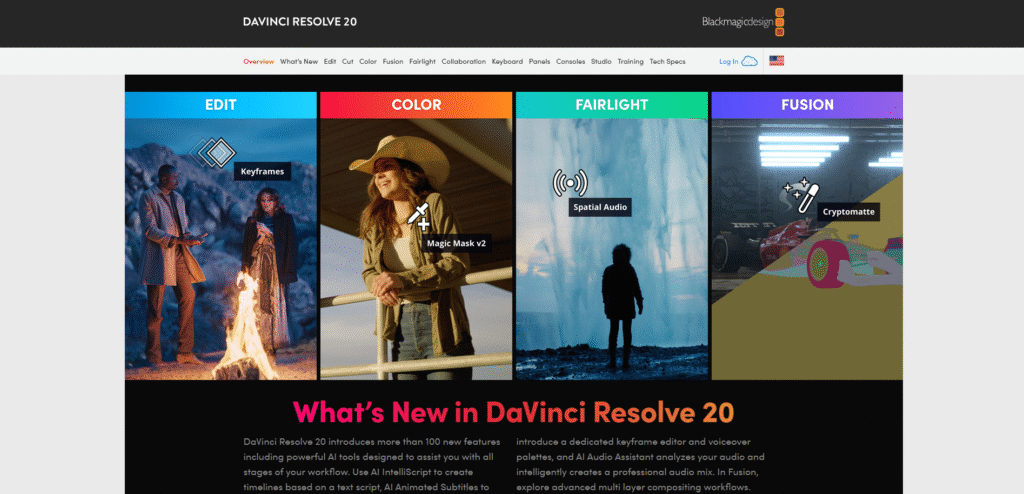Go to What's New page
Screen dimensions: 1024x494
pyautogui.click(x=298, y=62)
